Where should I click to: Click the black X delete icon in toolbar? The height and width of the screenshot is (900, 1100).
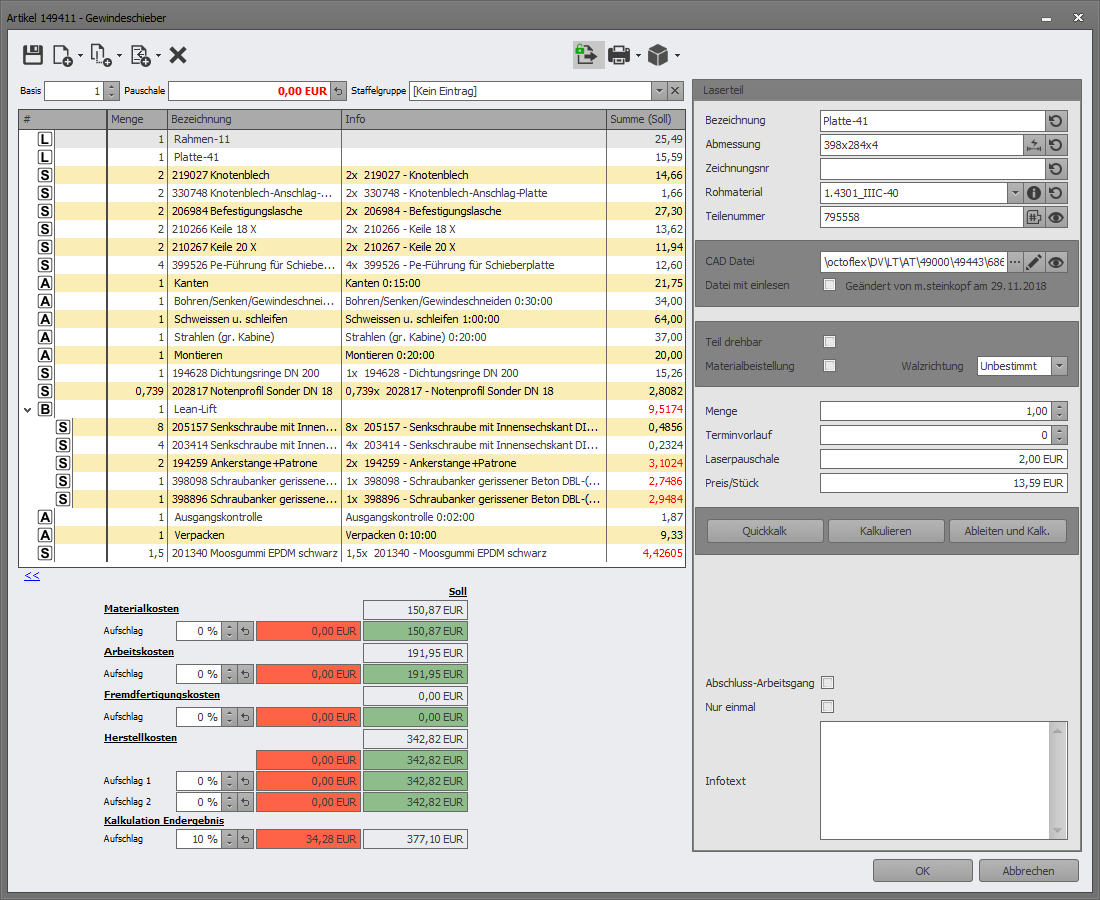pyautogui.click(x=178, y=55)
